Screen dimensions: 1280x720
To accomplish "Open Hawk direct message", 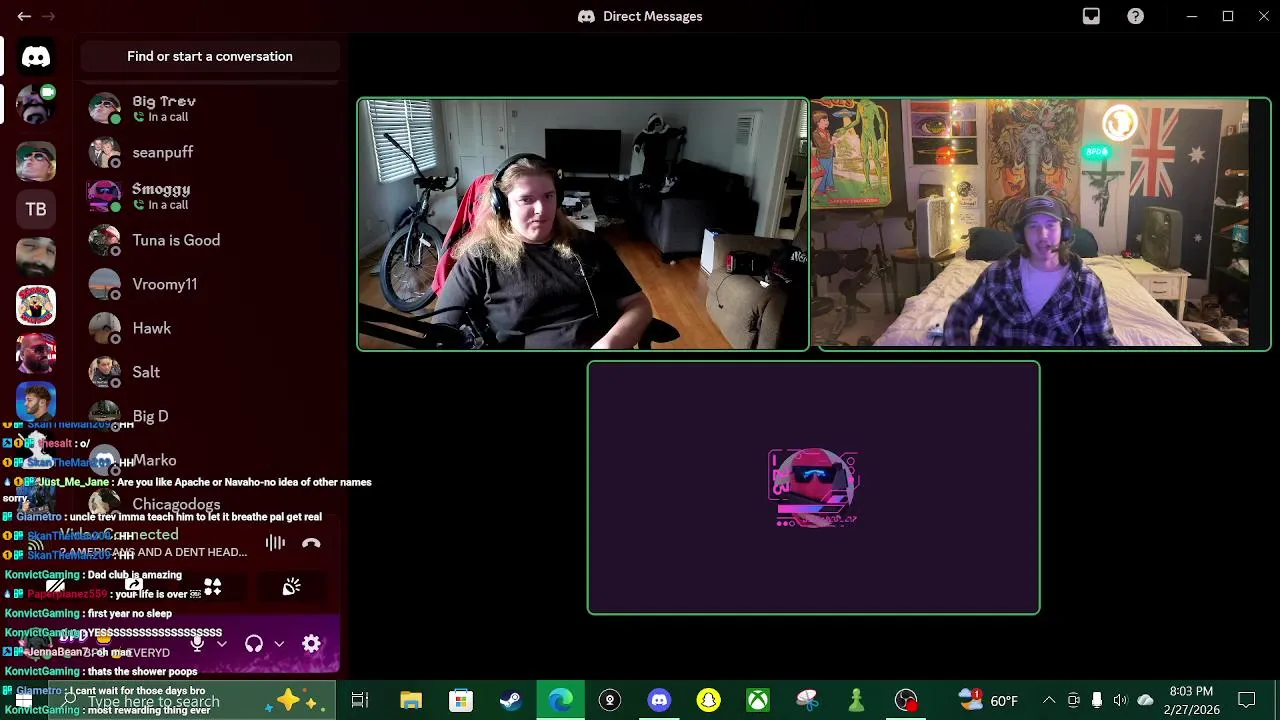I will coord(210,328).
